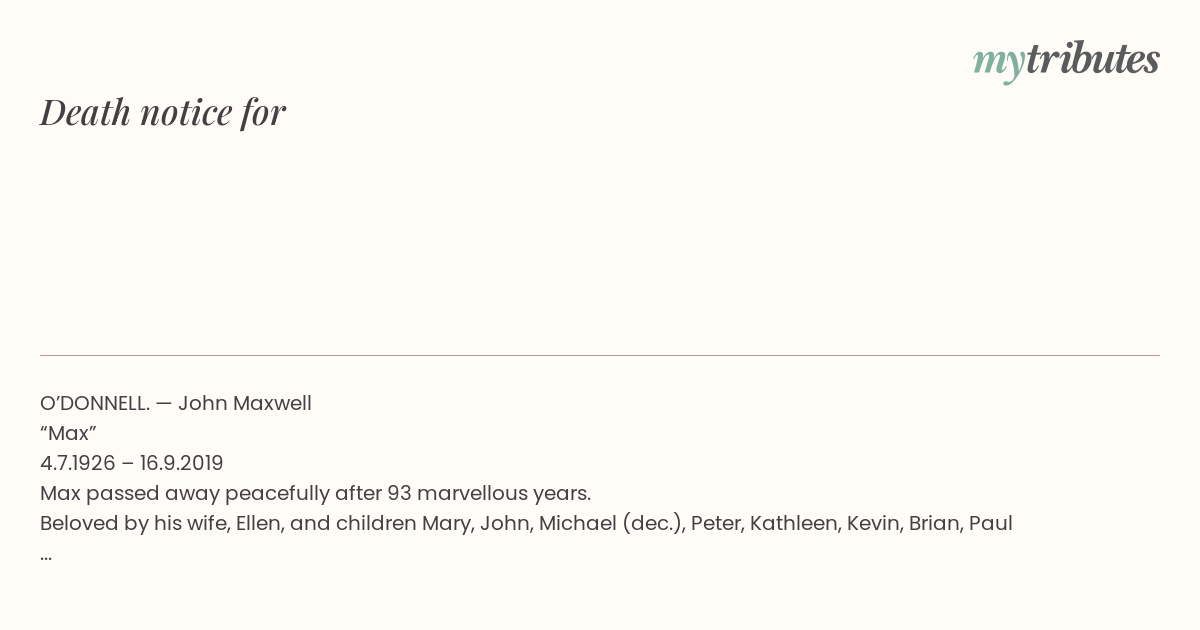Screen dimensions: 1200x630
Task: Click the date '16.9.2019'
Action: point(181,463)
